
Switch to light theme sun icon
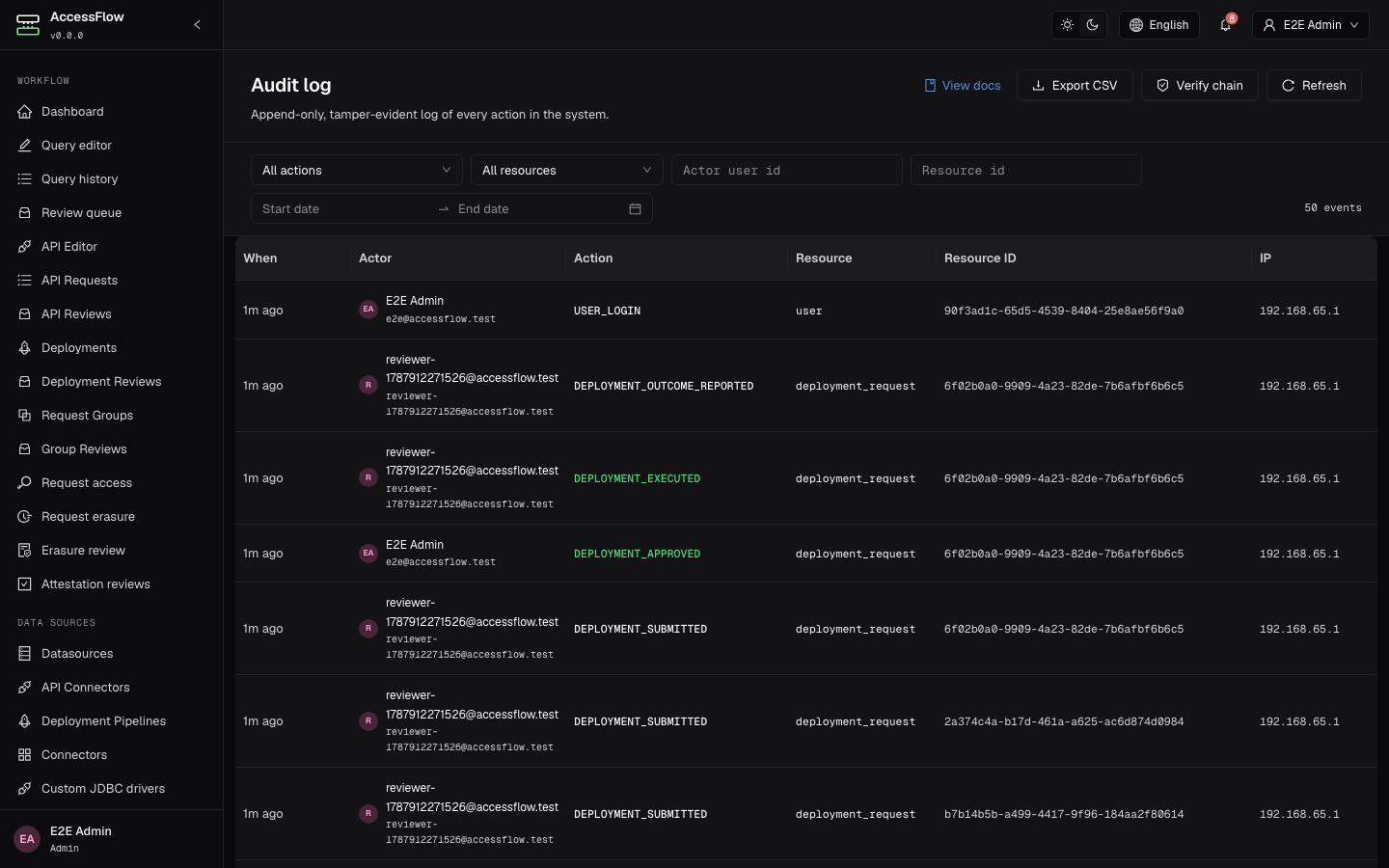[1067, 25]
